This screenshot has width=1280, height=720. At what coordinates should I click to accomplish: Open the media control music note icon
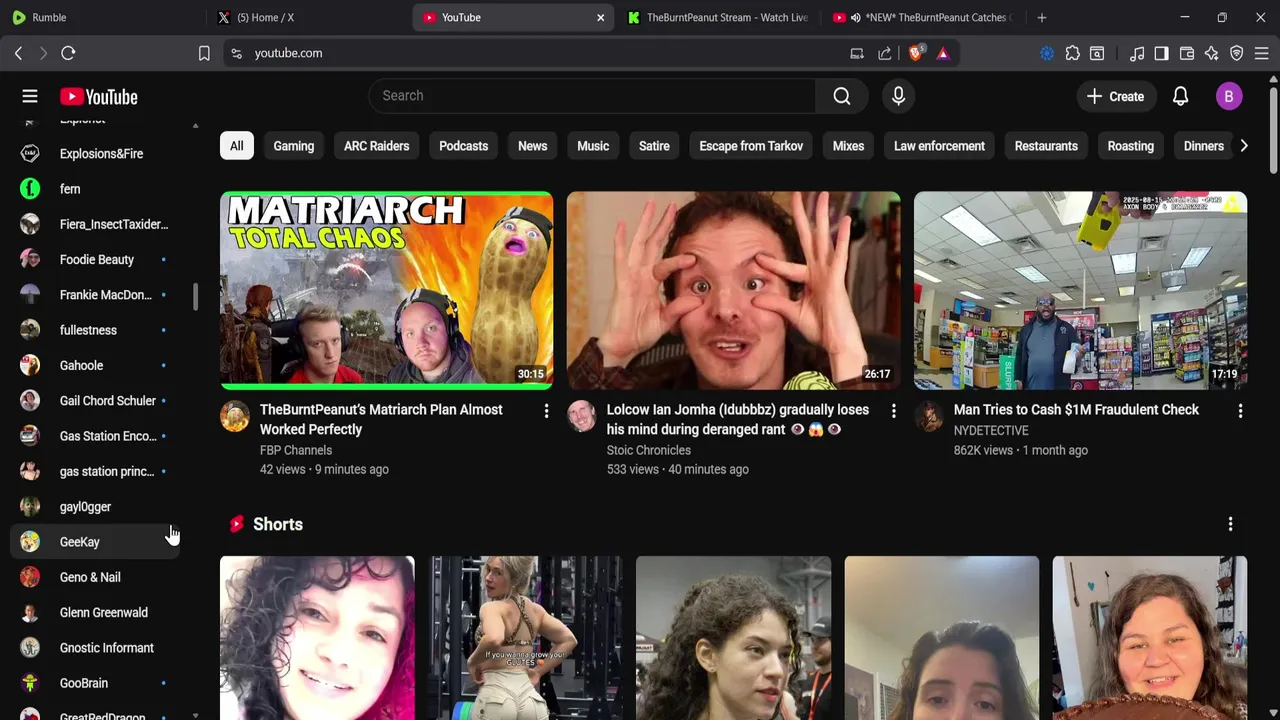(1137, 53)
